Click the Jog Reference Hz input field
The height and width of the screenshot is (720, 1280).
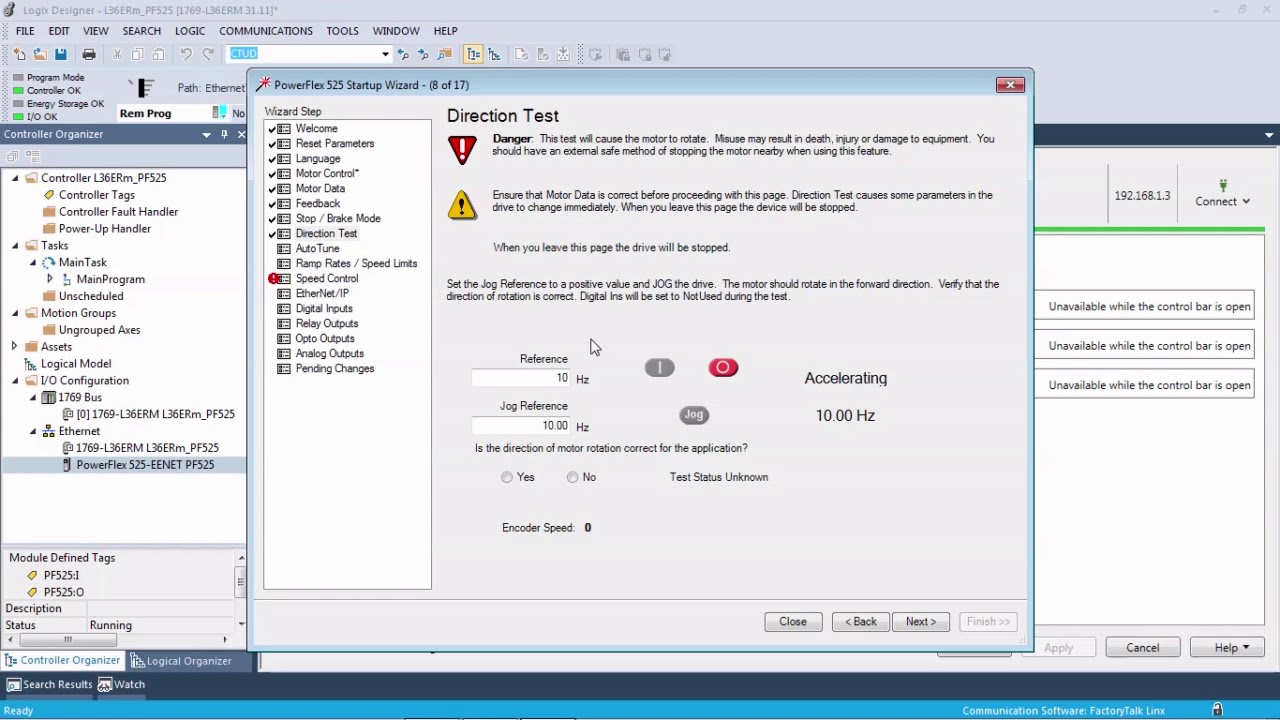coord(521,426)
